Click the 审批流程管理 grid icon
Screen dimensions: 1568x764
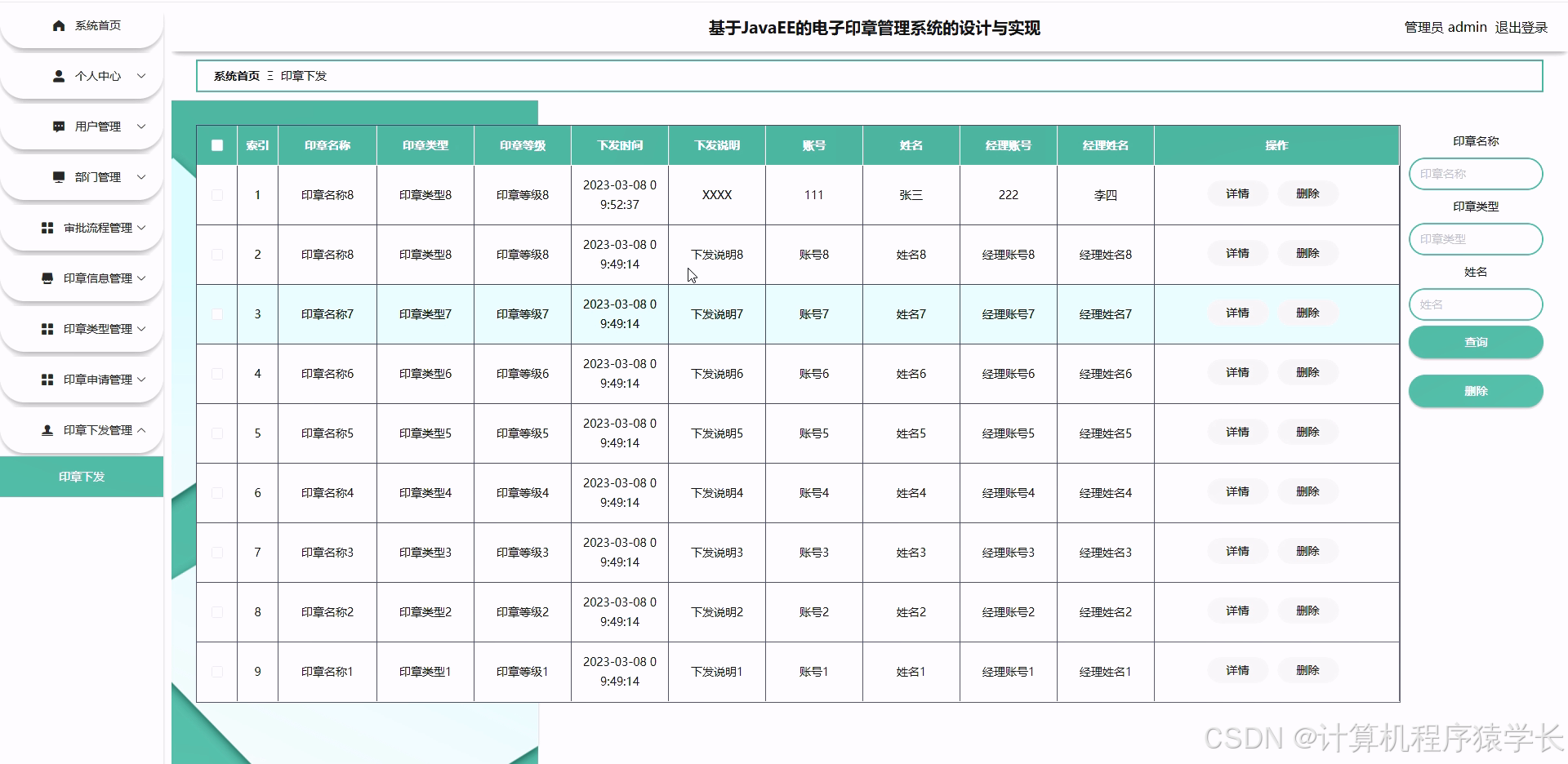coord(47,228)
